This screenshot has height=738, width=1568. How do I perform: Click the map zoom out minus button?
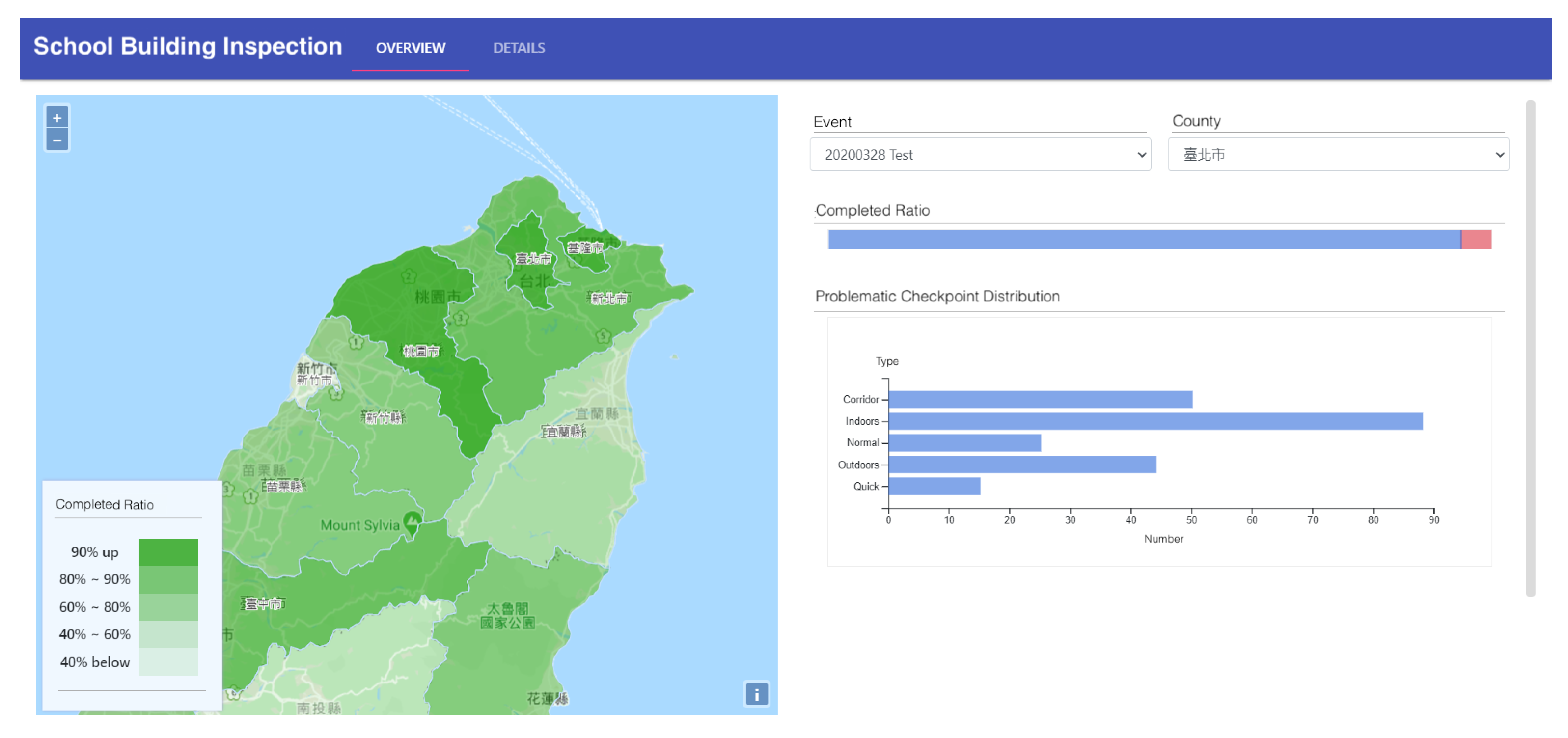[x=56, y=140]
